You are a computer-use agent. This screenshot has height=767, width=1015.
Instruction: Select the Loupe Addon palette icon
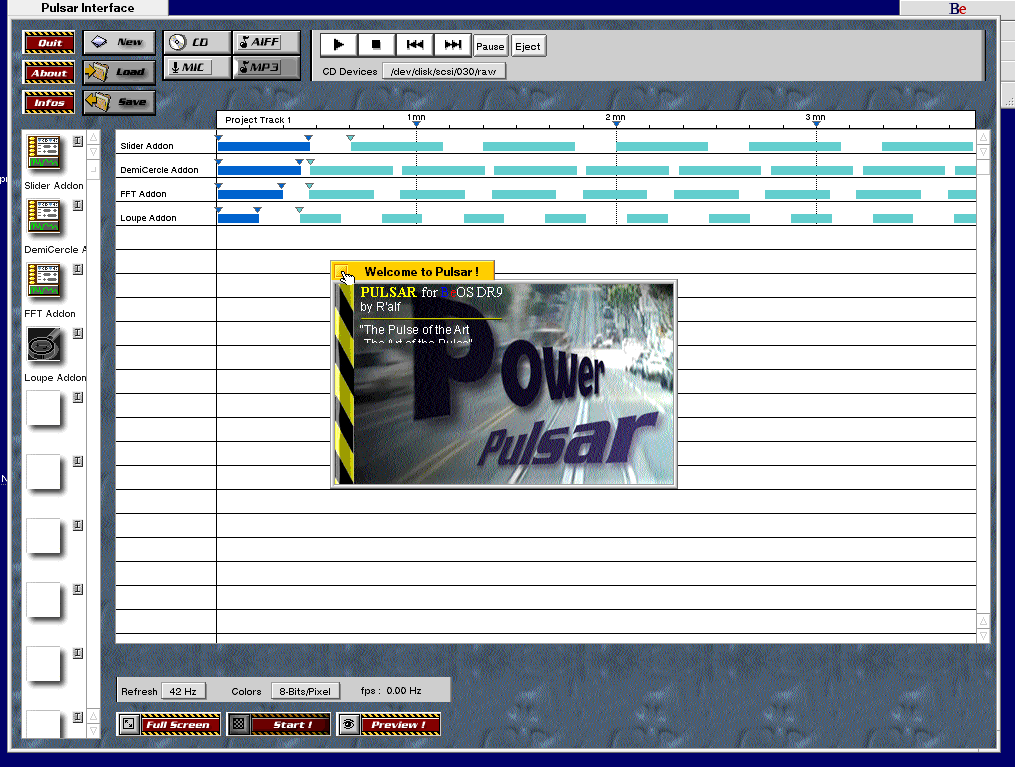pyautogui.click(x=44, y=344)
